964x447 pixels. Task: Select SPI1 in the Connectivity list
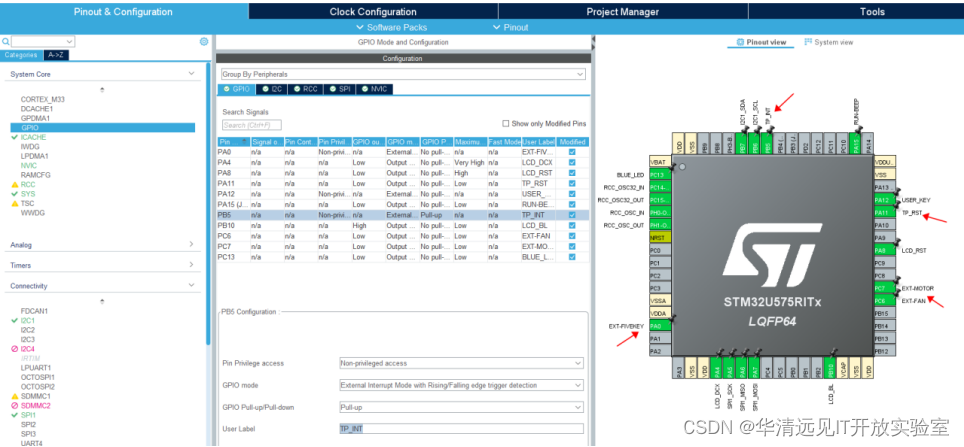point(28,415)
